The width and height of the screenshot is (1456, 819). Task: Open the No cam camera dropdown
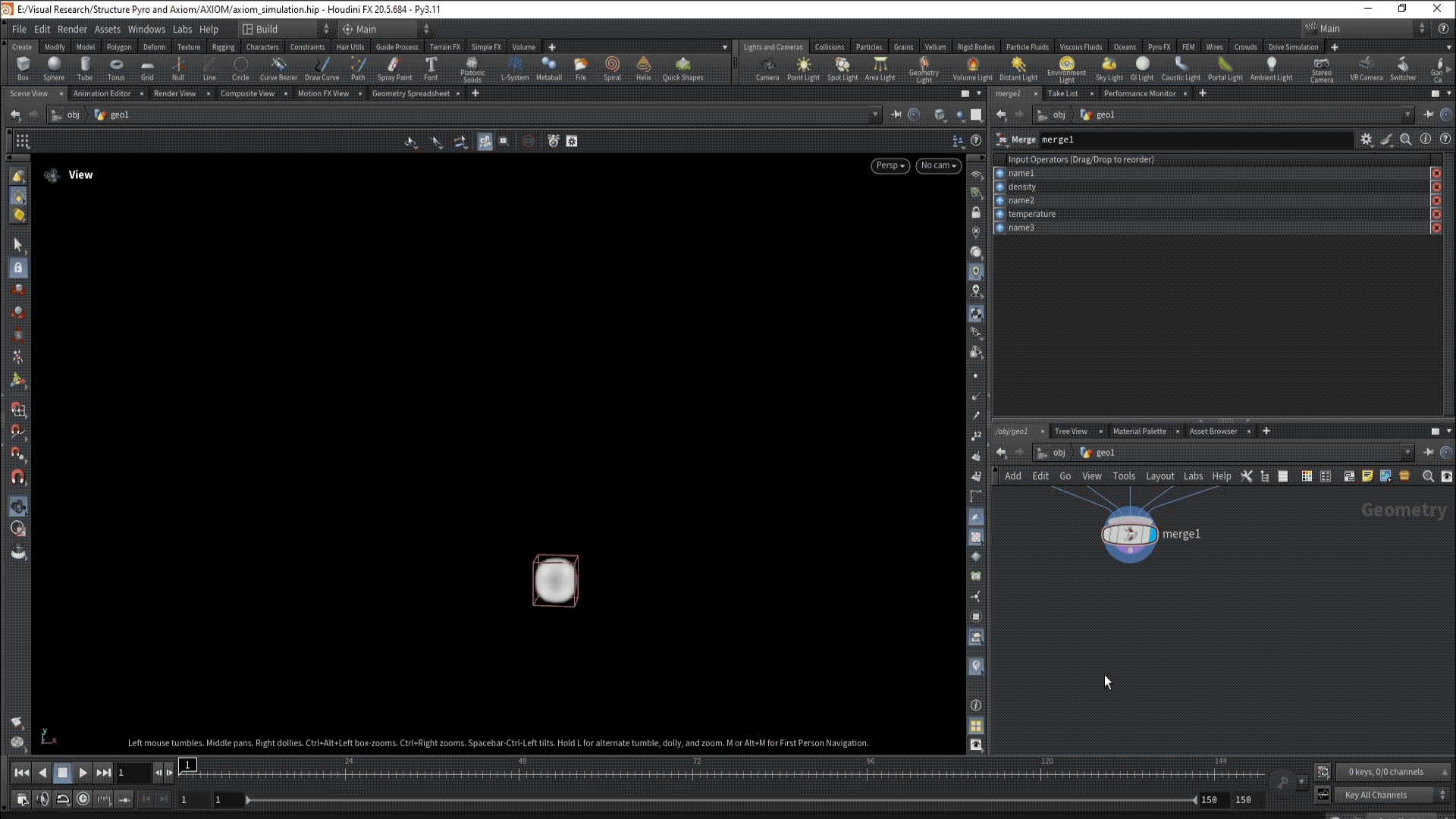coord(938,165)
